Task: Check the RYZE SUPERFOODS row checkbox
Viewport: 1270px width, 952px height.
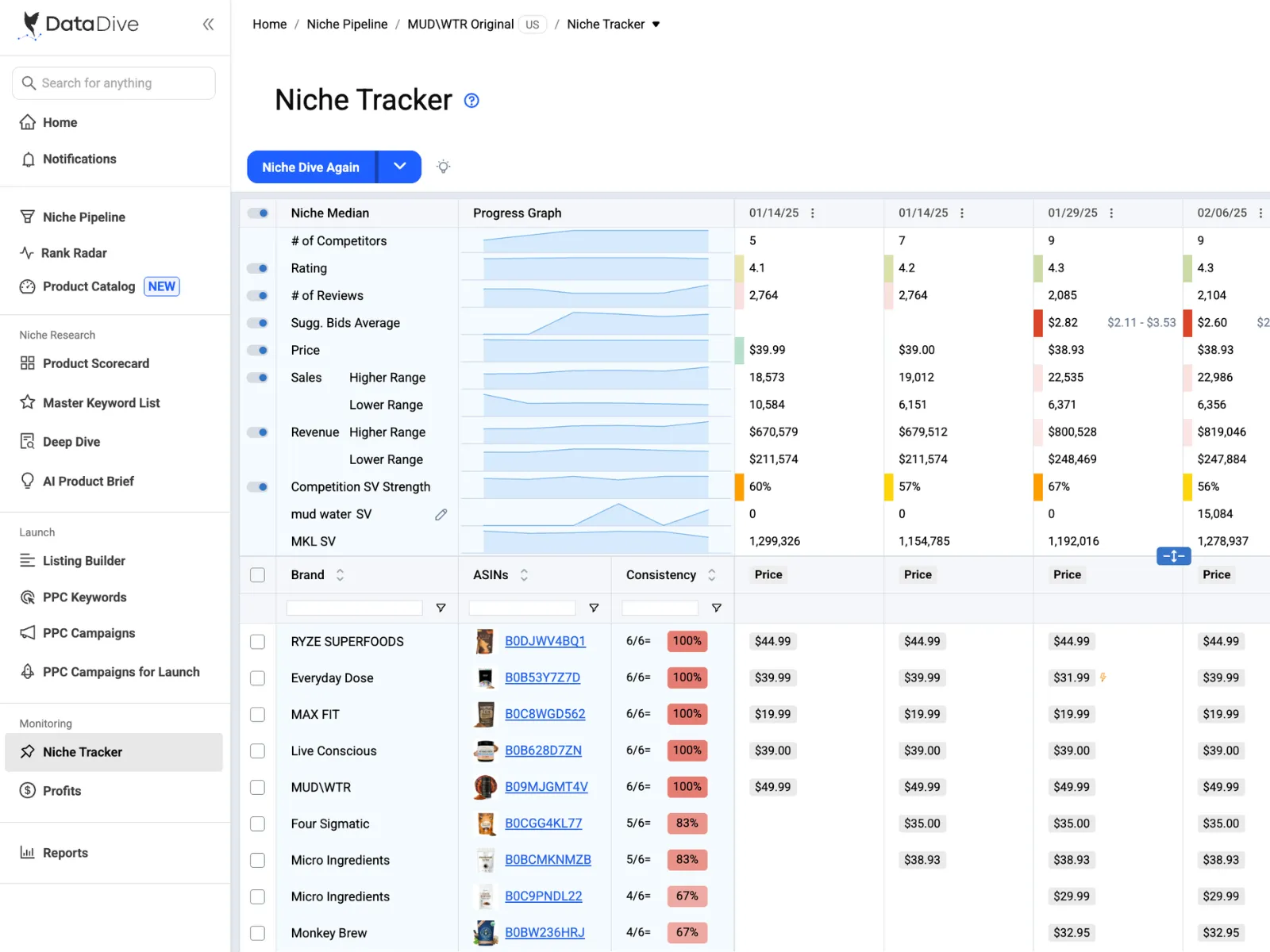Action: (257, 641)
